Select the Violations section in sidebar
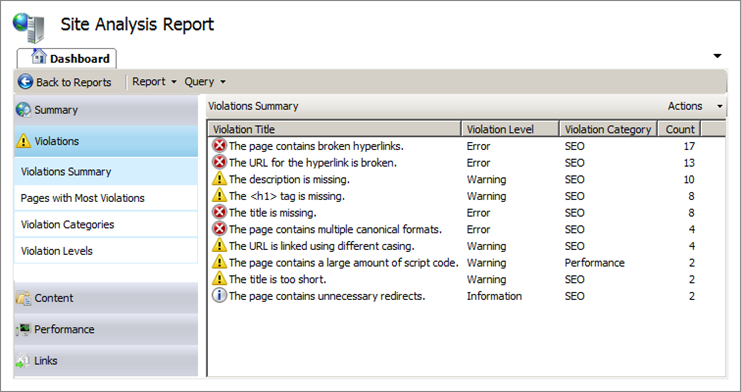The height and width of the screenshot is (392, 742). tap(106, 141)
